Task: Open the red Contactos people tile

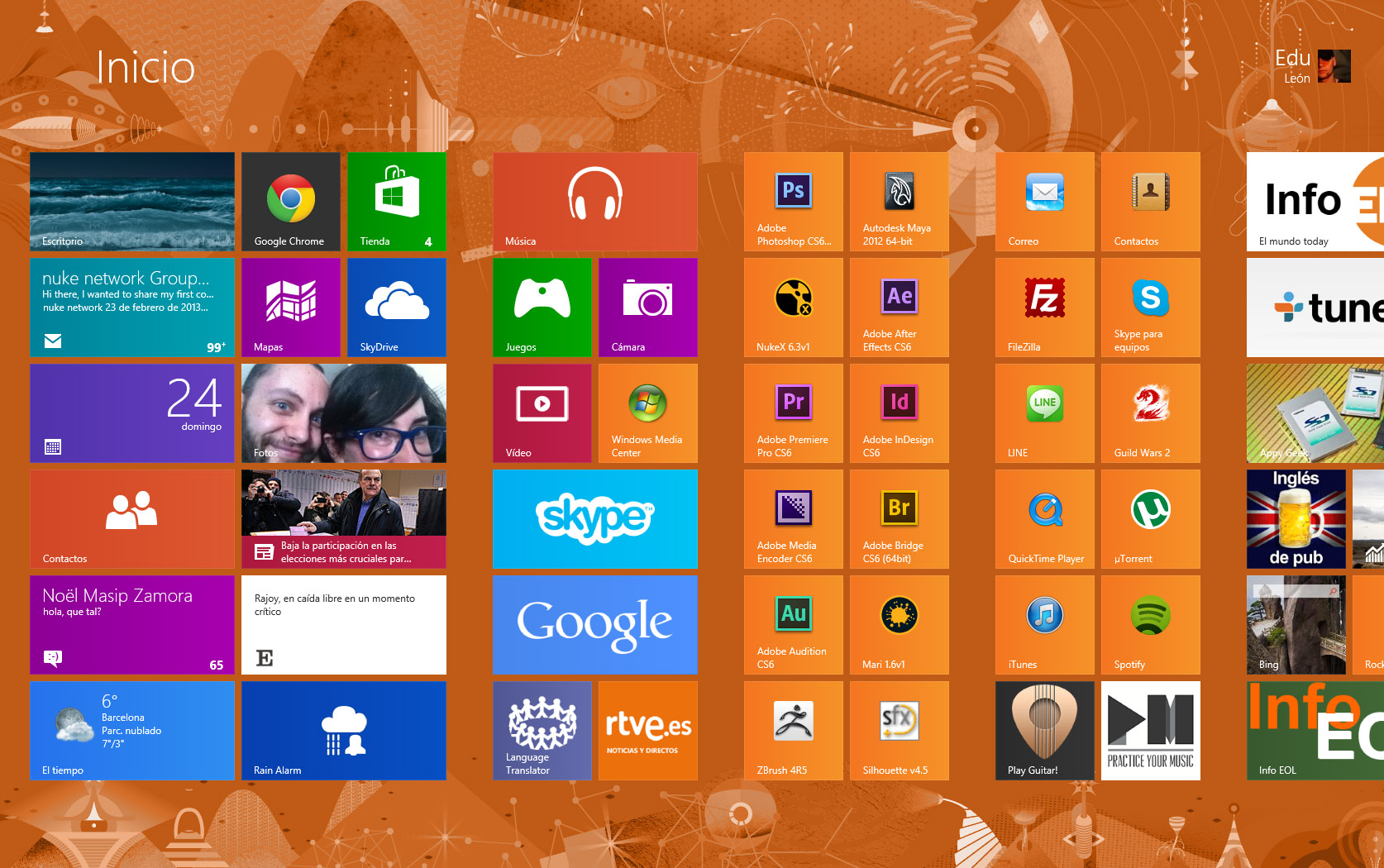Action: pyautogui.click(x=131, y=519)
